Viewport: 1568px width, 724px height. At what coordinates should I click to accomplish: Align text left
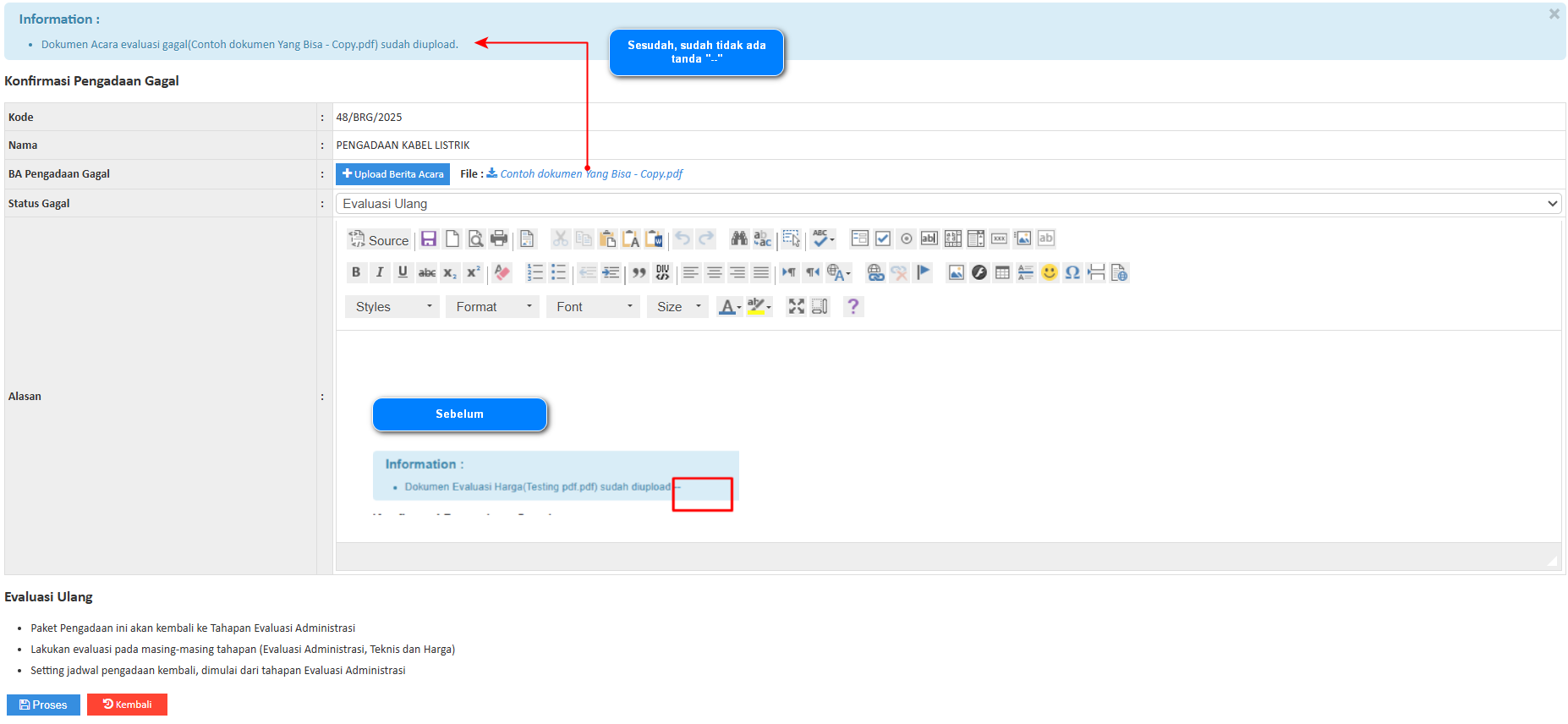point(691,272)
